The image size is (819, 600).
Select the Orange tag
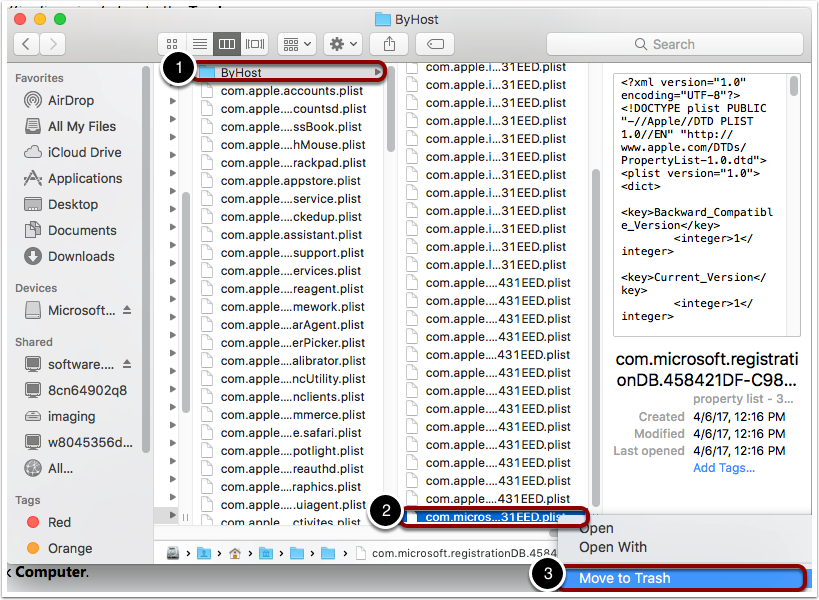point(69,548)
